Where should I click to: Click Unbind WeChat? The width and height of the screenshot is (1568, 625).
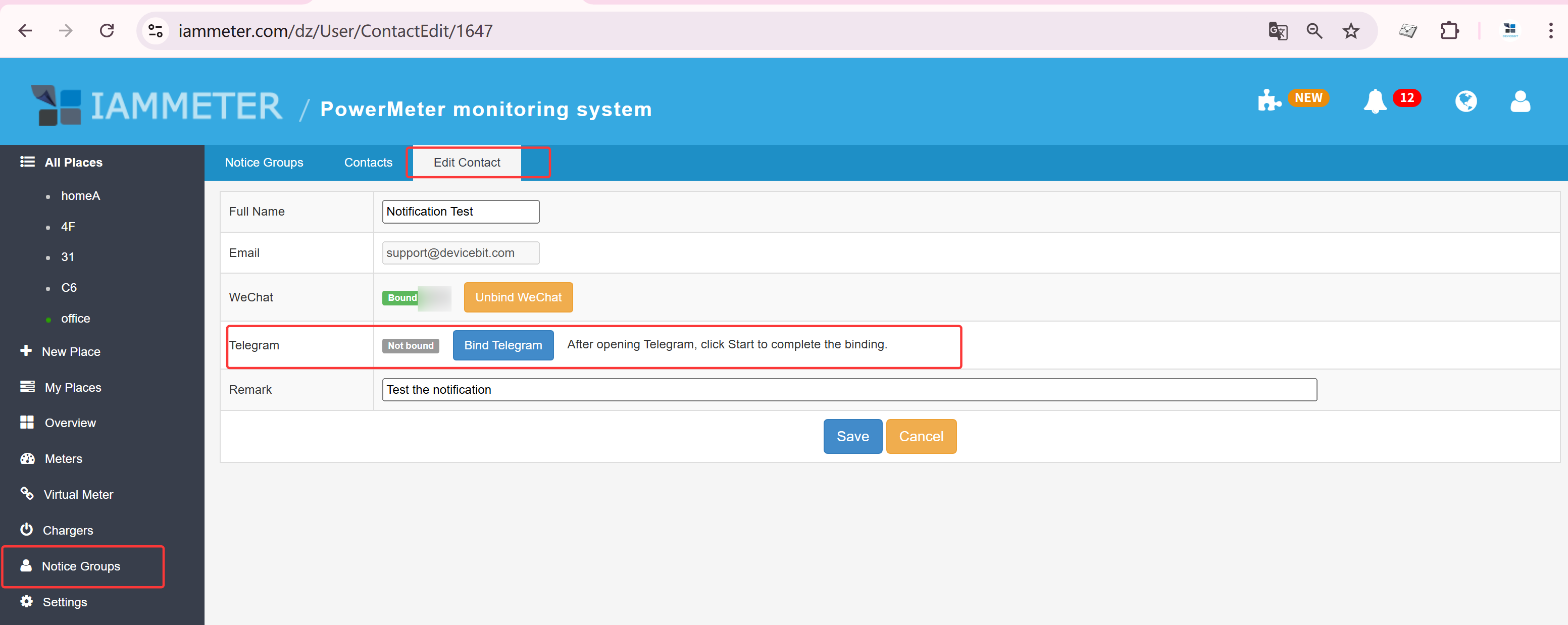[x=518, y=297]
